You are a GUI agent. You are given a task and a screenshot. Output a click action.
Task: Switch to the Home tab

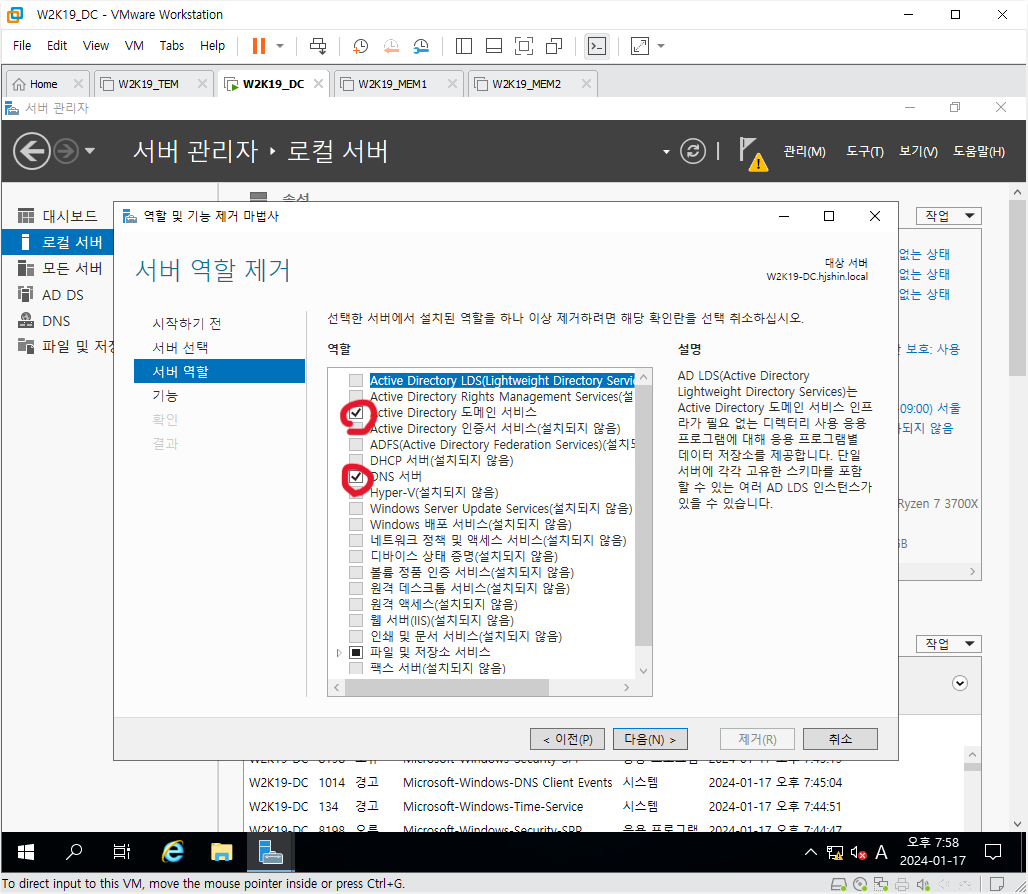[43, 84]
